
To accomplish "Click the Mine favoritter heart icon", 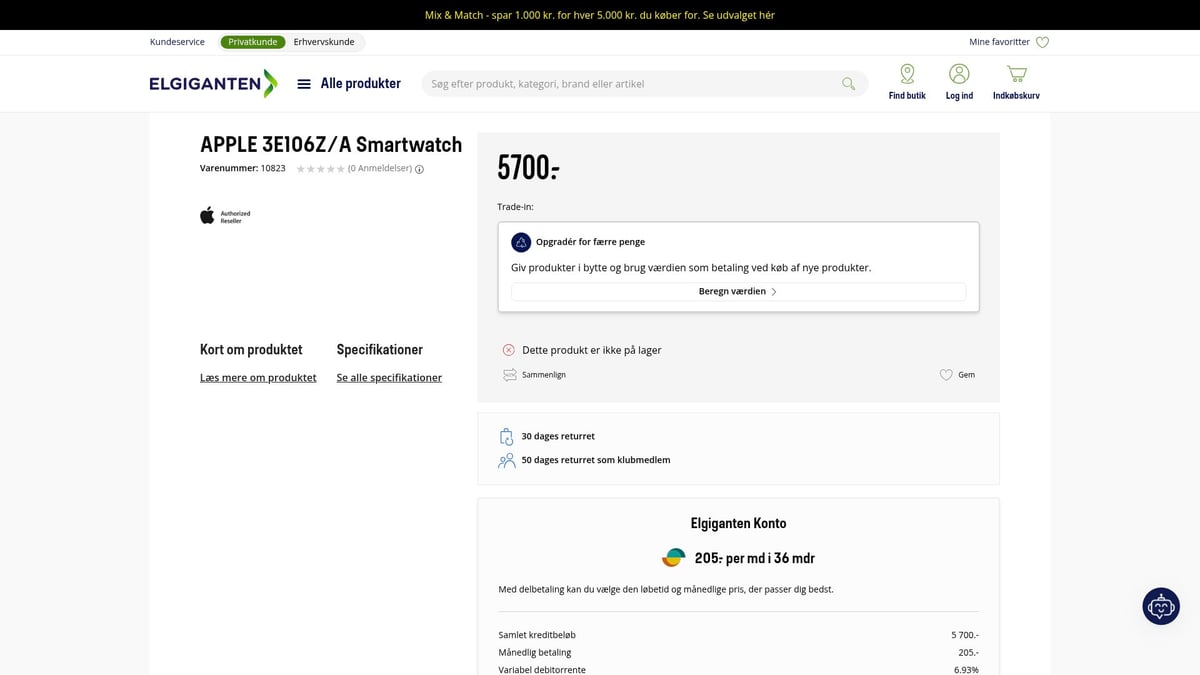I will click(x=1042, y=42).
